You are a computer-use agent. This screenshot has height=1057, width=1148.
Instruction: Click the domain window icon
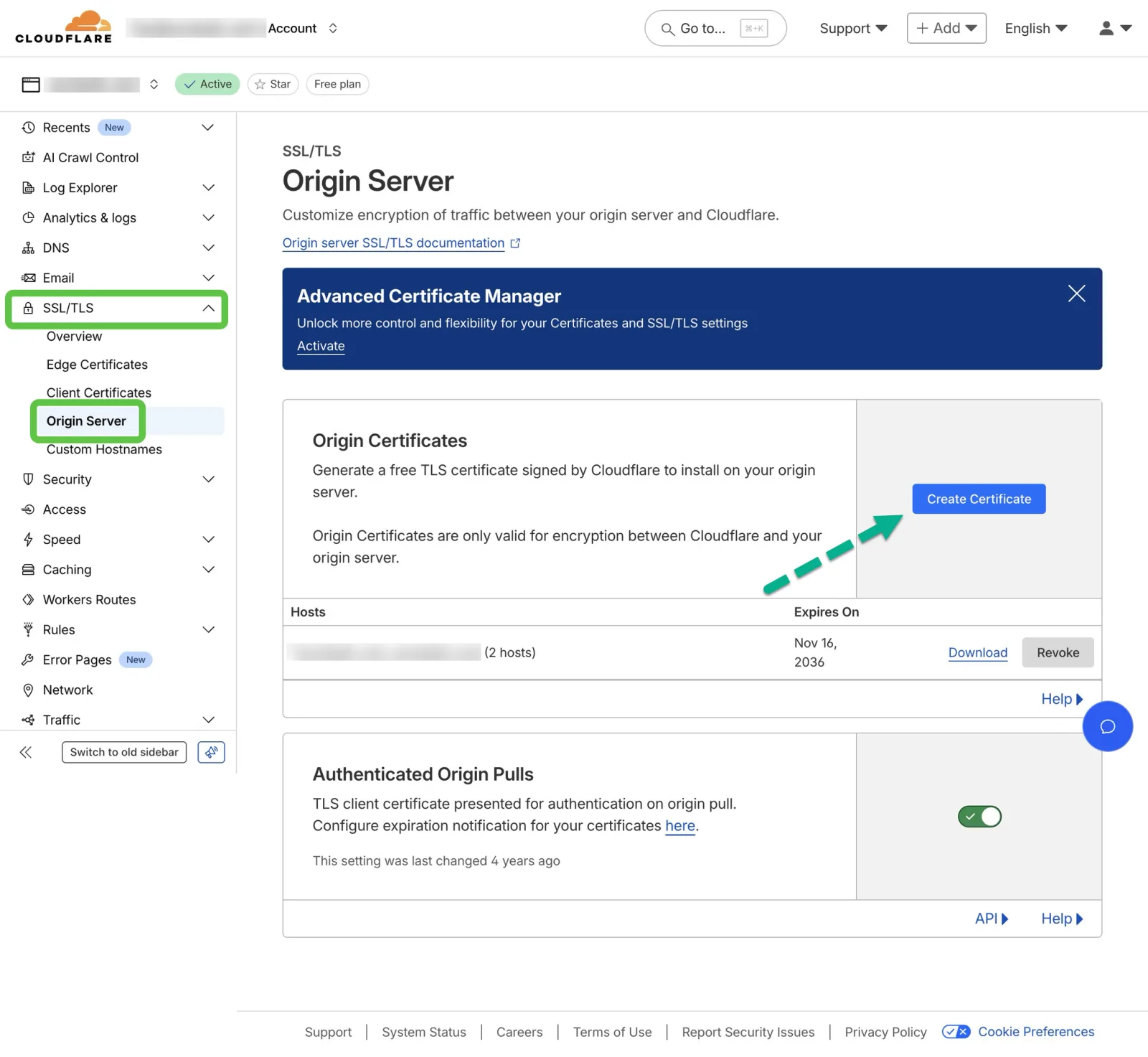tap(31, 85)
